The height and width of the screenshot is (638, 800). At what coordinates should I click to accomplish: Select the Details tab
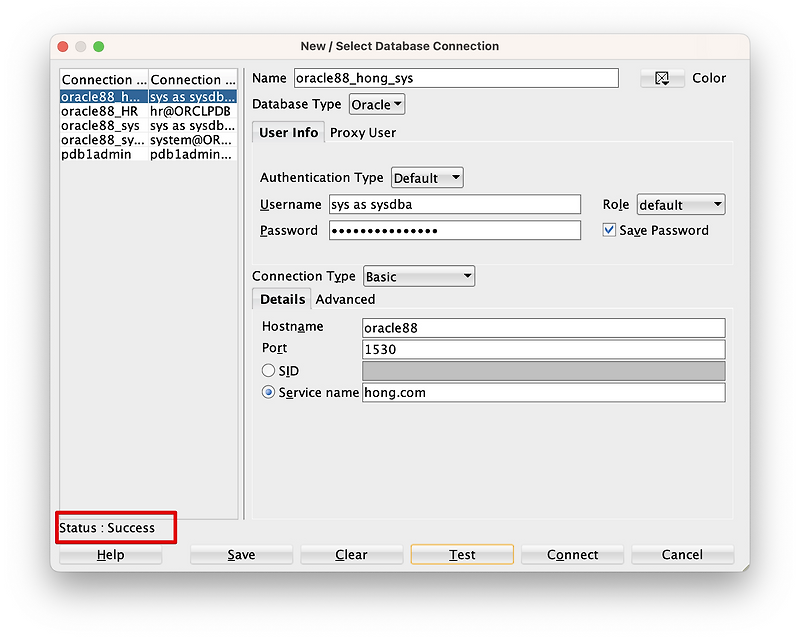pyautogui.click(x=281, y=299)
